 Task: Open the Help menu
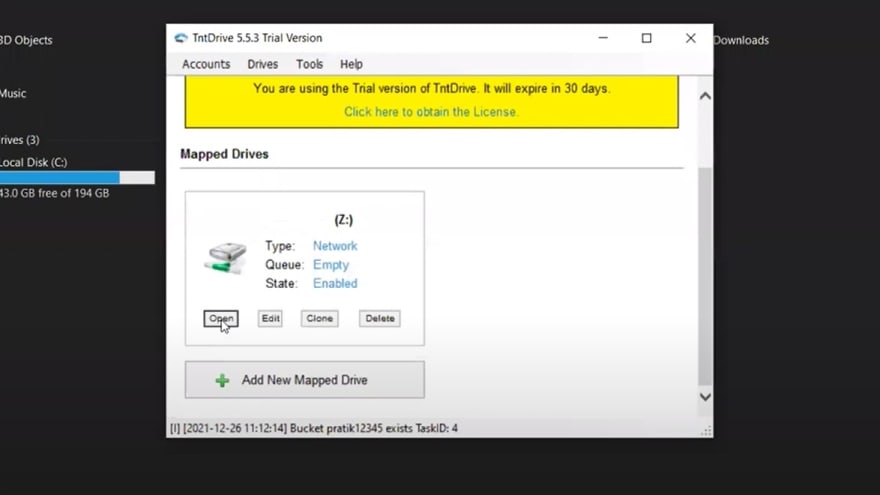351,64
